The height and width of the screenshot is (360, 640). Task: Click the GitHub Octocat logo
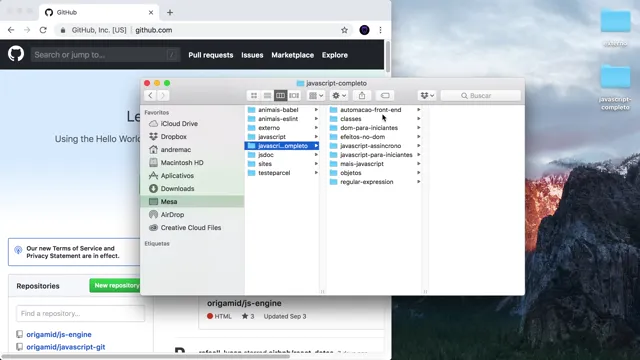click(16, 54)
